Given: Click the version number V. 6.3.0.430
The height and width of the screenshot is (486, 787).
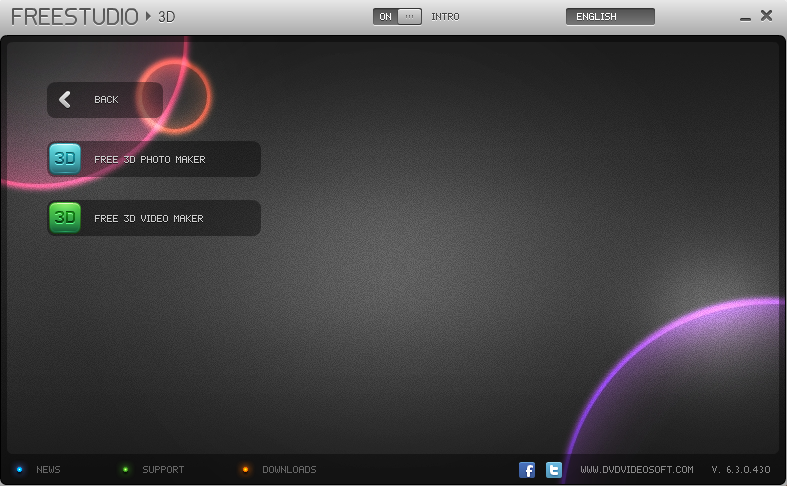Looking at the screenshot, I should tap(741, 469).
